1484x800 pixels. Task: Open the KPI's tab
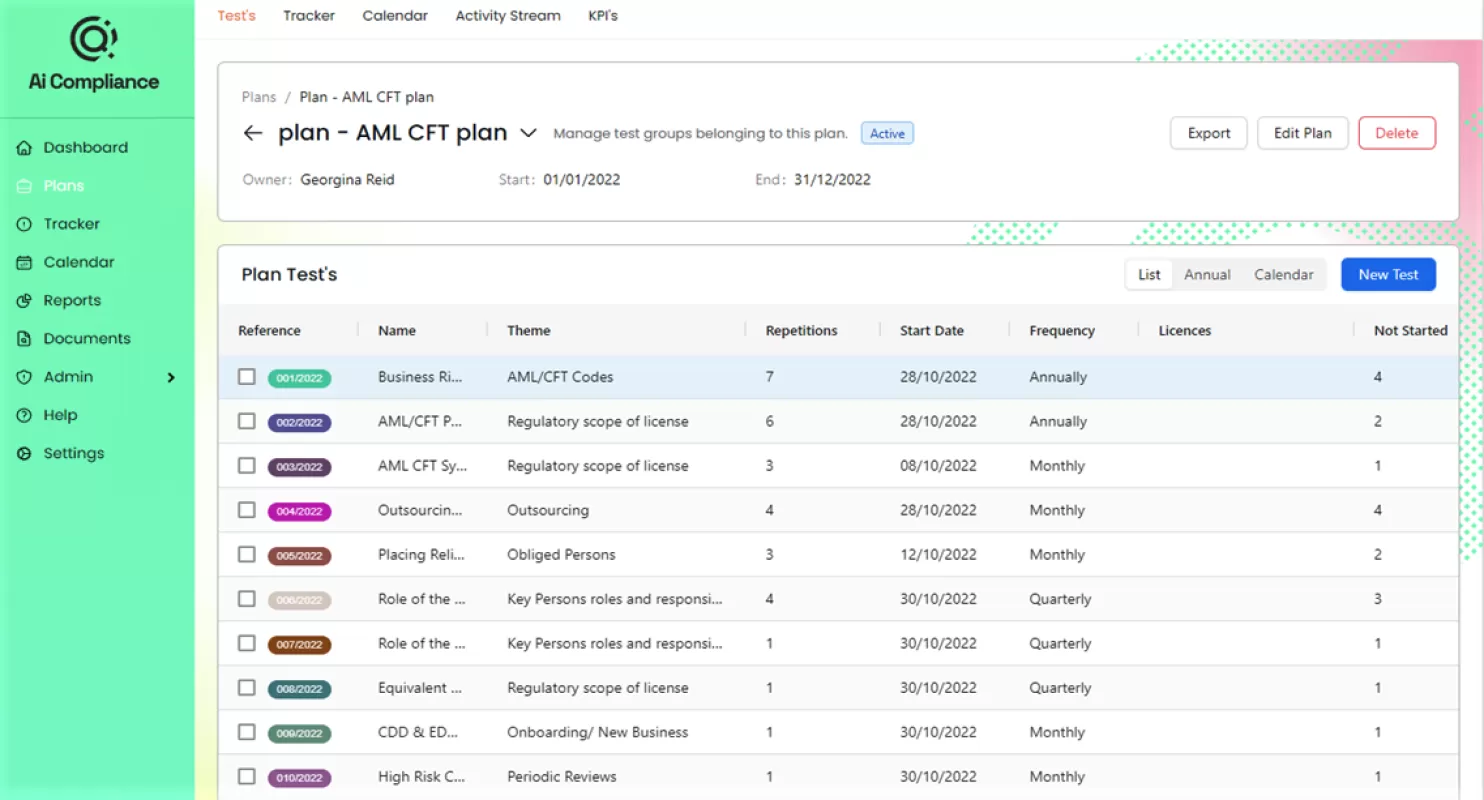click(x=603, y=16)
